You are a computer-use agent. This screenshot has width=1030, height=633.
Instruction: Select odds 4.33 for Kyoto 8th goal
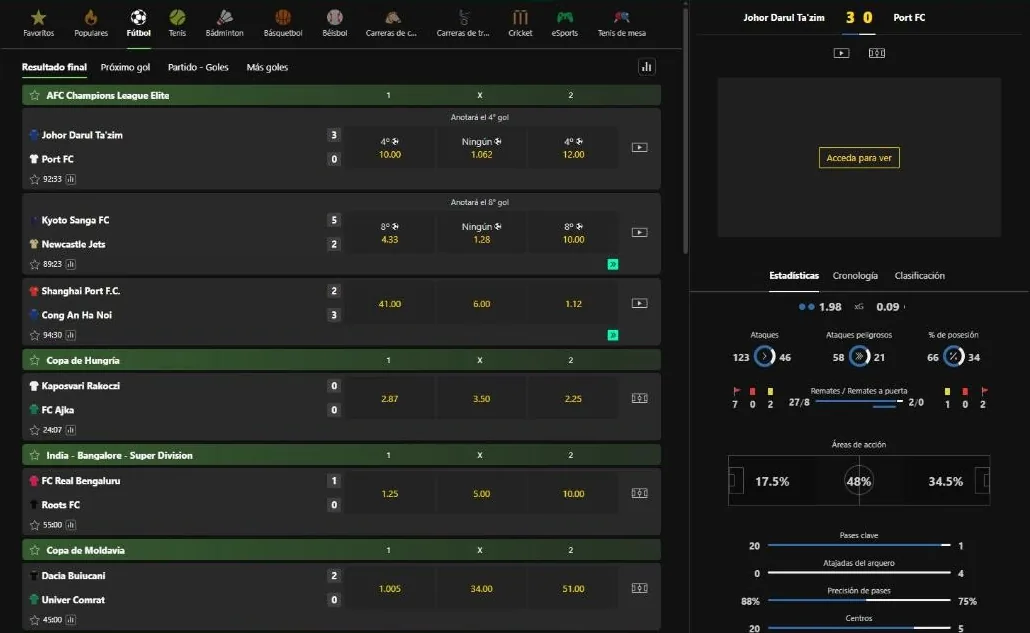click(390, 233)
